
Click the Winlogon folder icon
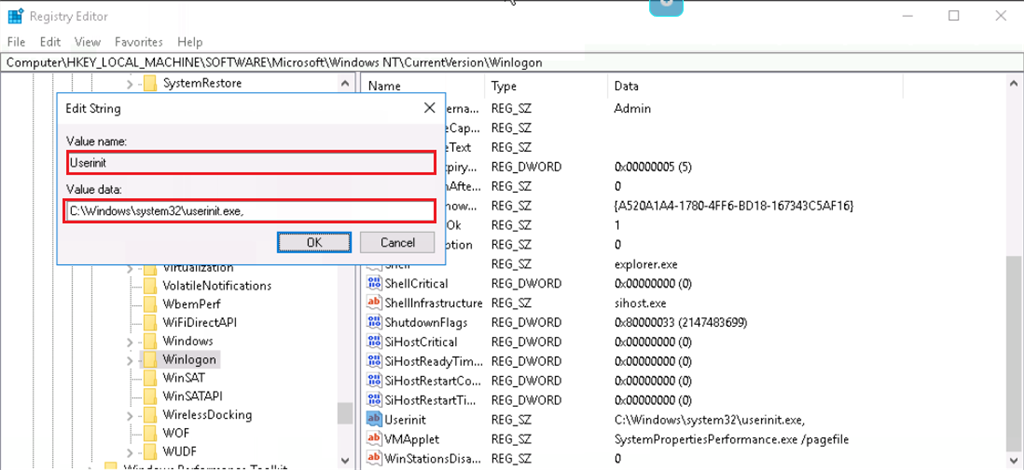coord(151,359)
